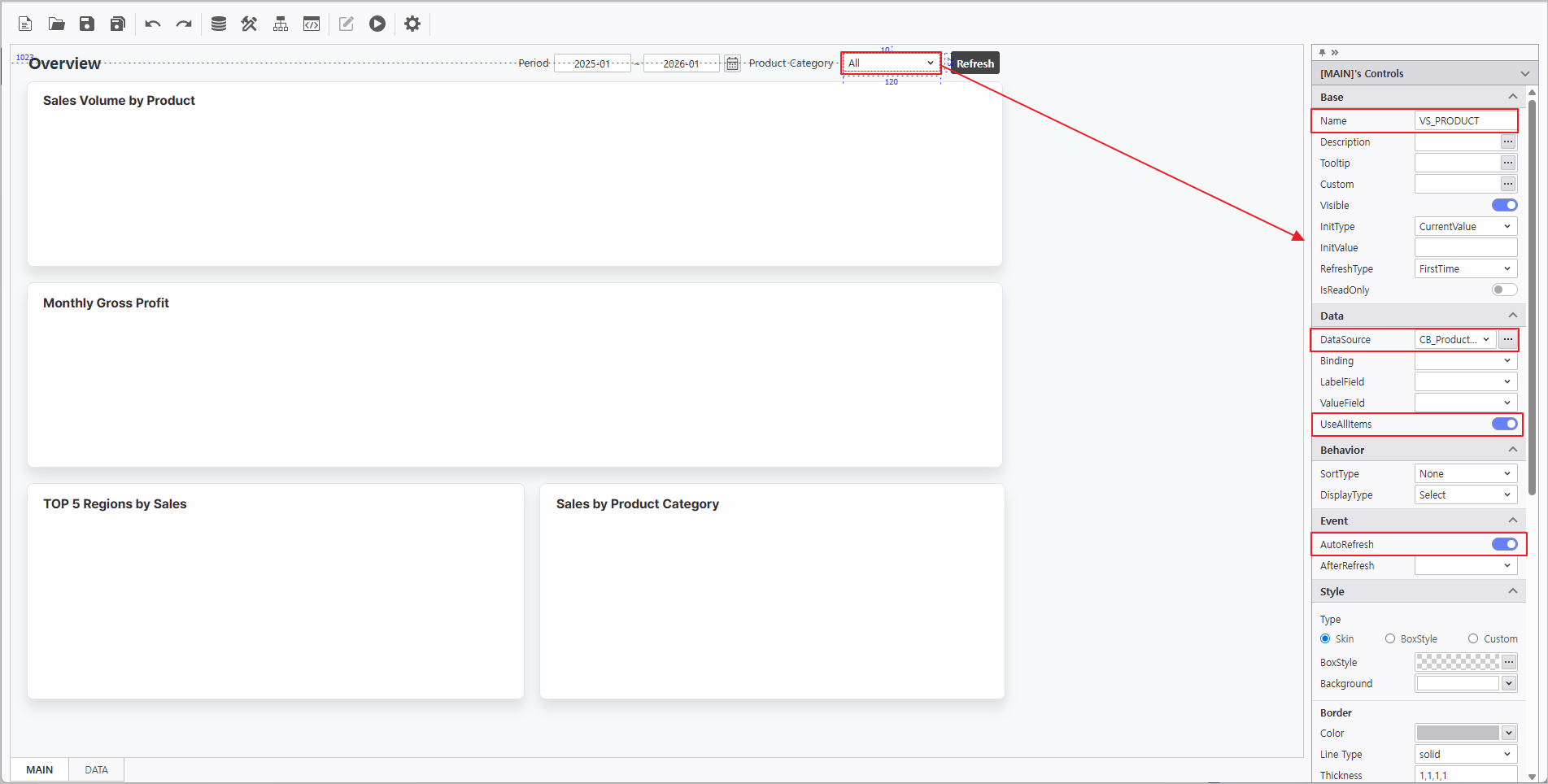Click the DataSource ellipsis button
The height and width of the screenshot is (784, 1548).
(1508, 340)
